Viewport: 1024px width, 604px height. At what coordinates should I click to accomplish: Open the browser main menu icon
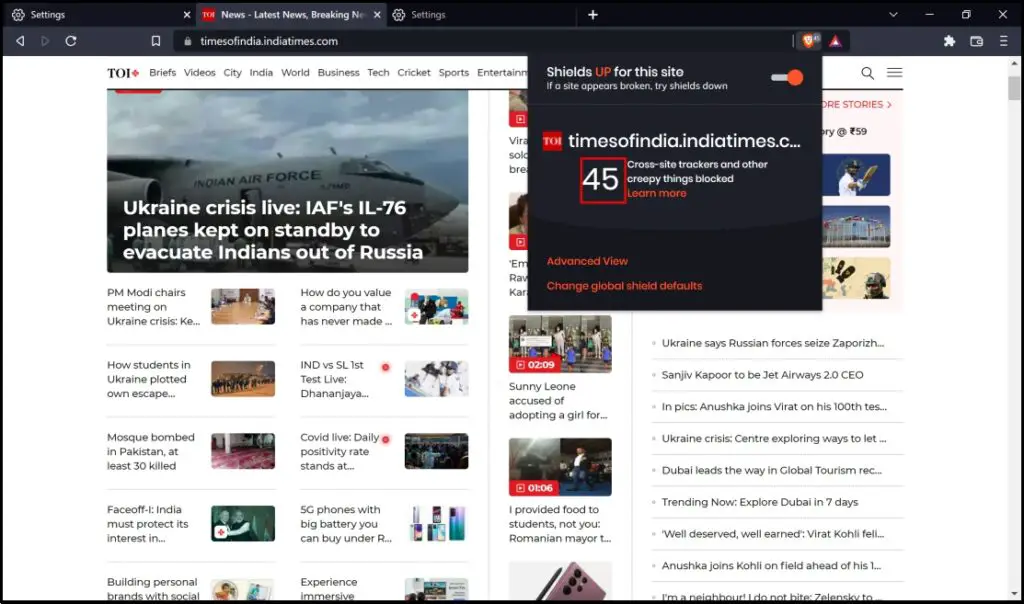pos(1004,41)
